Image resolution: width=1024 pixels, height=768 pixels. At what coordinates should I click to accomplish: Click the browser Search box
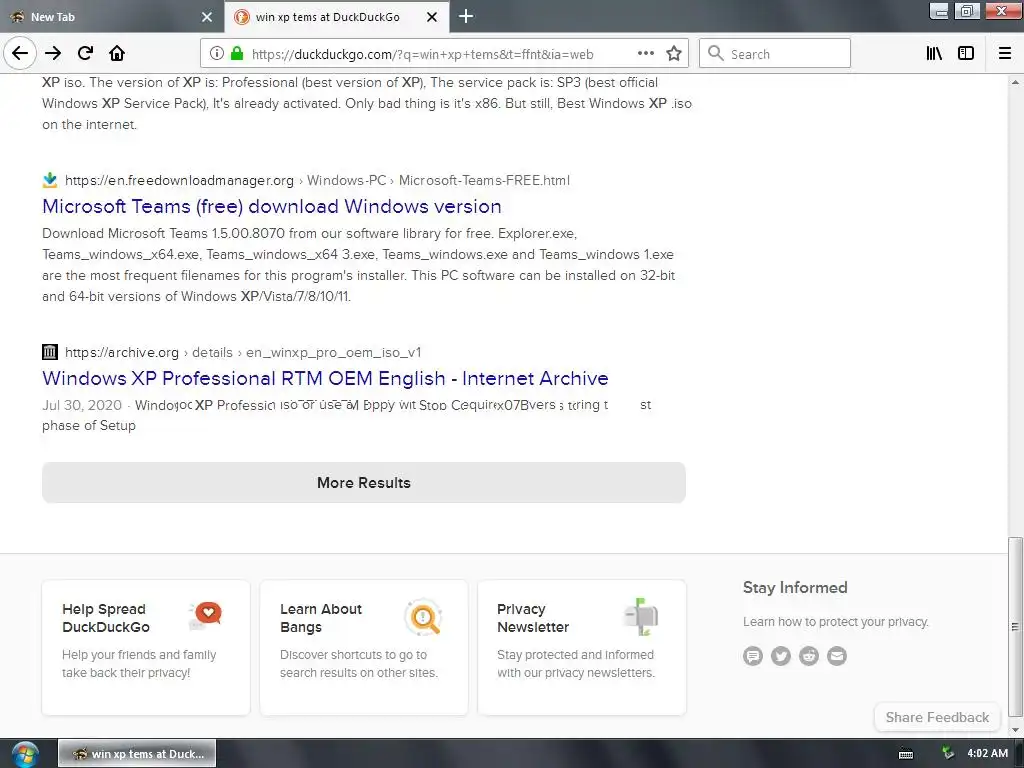[775, 54]
